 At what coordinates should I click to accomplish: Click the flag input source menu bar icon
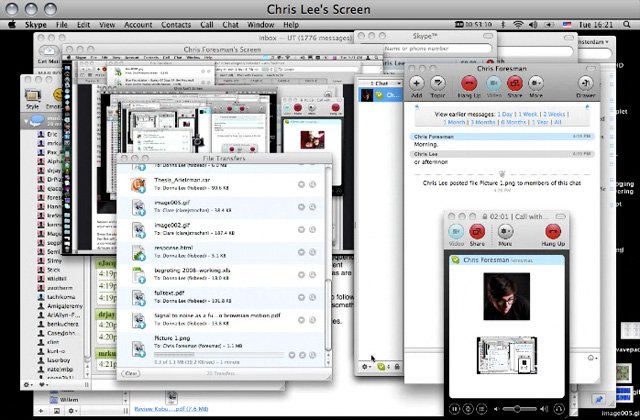567,24
